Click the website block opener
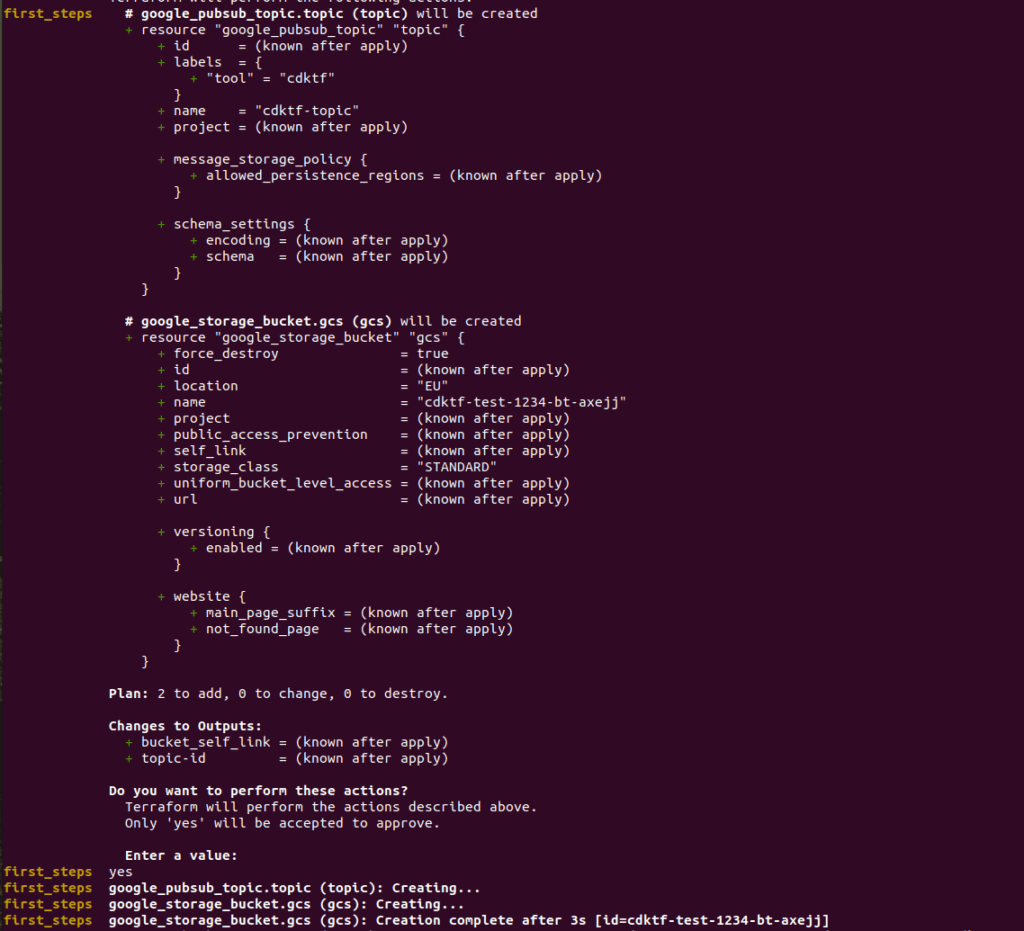The height and width of the screenshot is (931, 1024). click(202, 596)
